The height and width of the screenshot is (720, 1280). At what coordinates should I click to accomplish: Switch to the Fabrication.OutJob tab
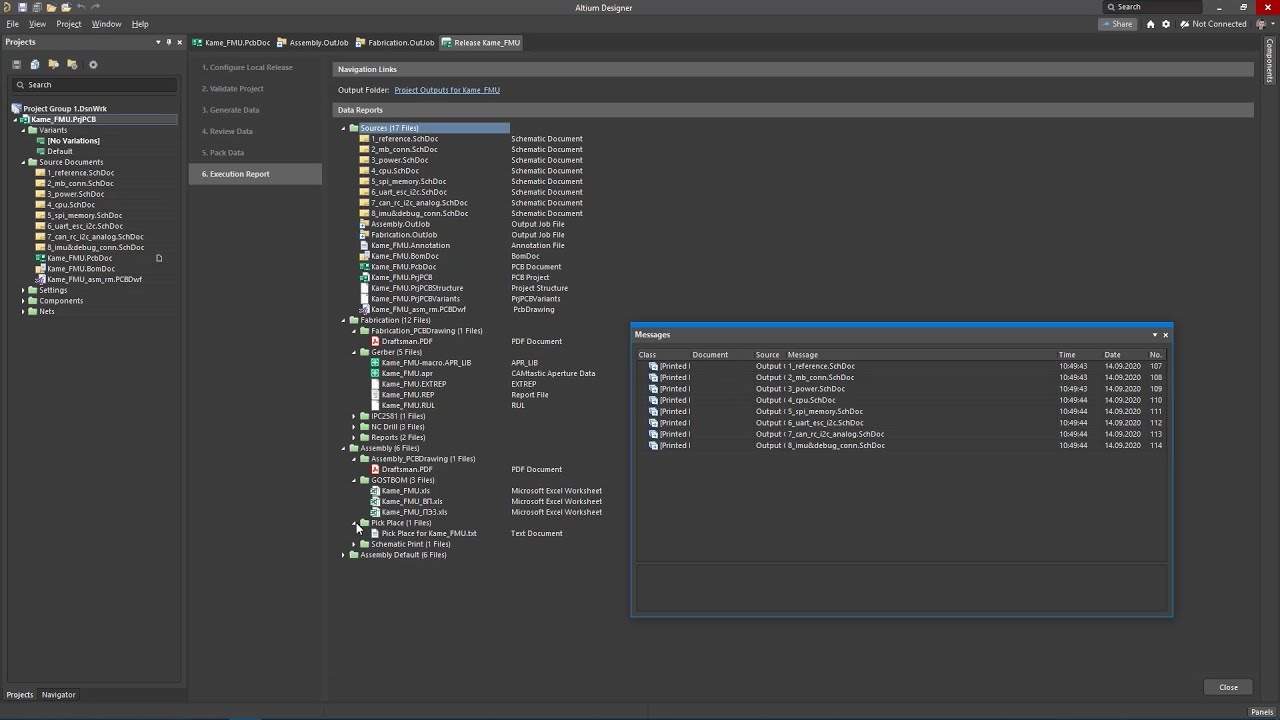coord(395,43)
